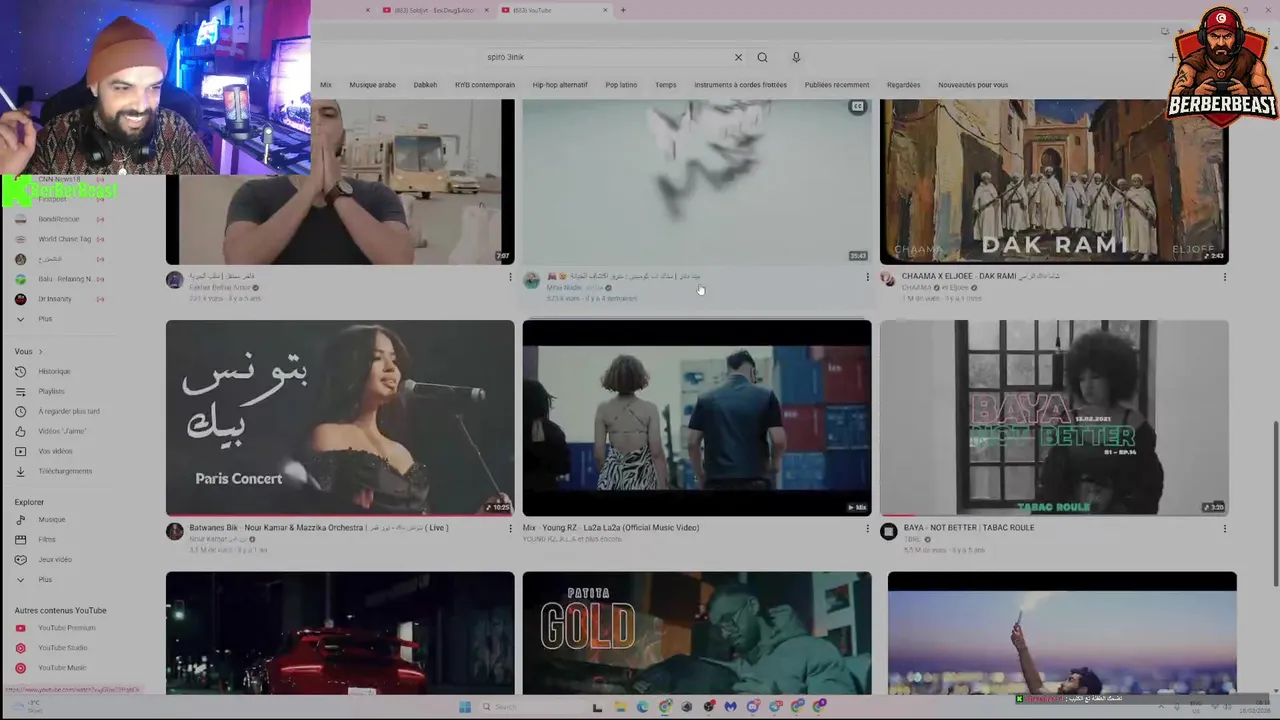The height and width of the screenshot is (720, 1280).
Task: Select Publiées récemment chip
Action: click(x=837, y=85)
